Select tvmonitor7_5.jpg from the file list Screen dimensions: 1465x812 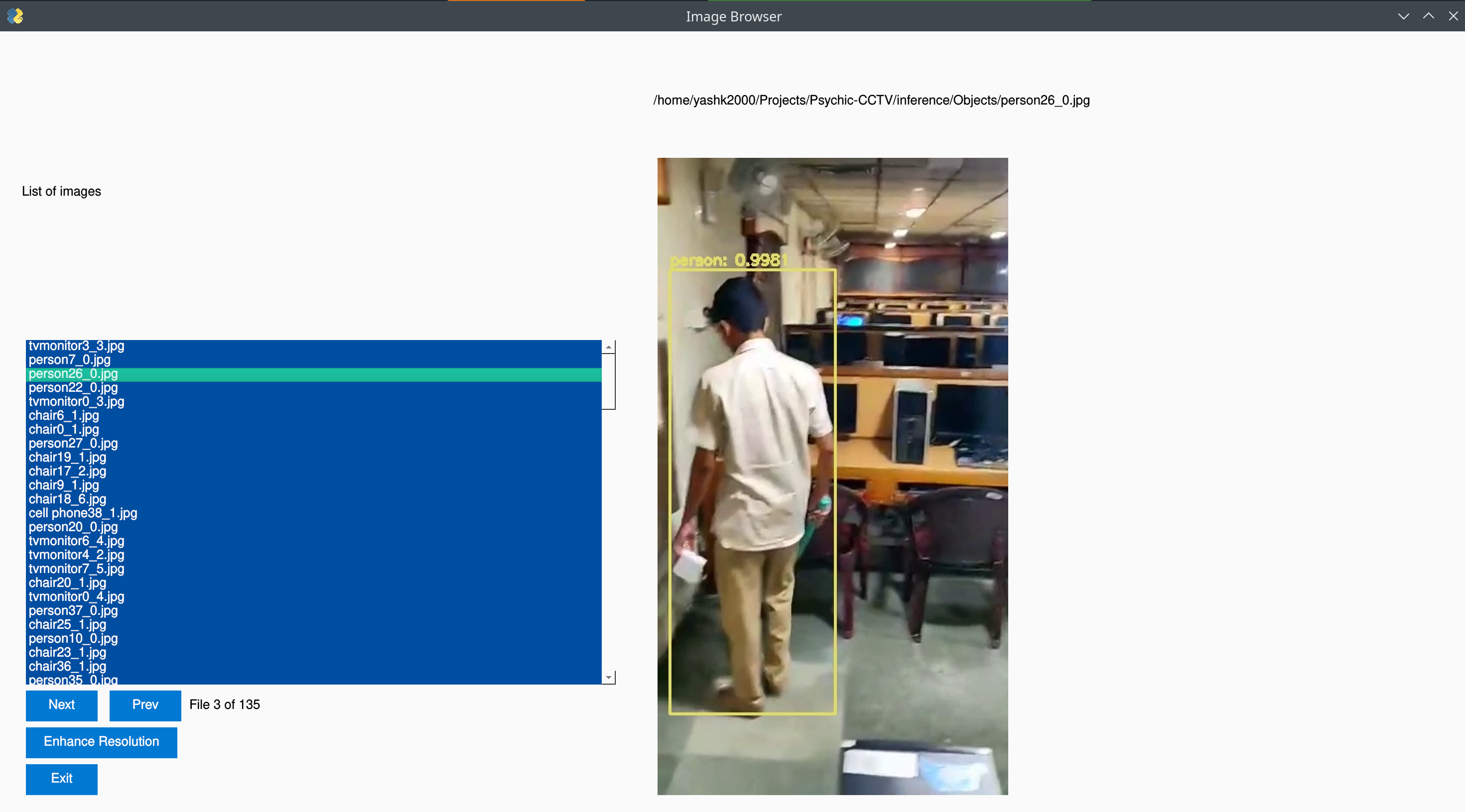pyautogui.click(x=76, y=569)
